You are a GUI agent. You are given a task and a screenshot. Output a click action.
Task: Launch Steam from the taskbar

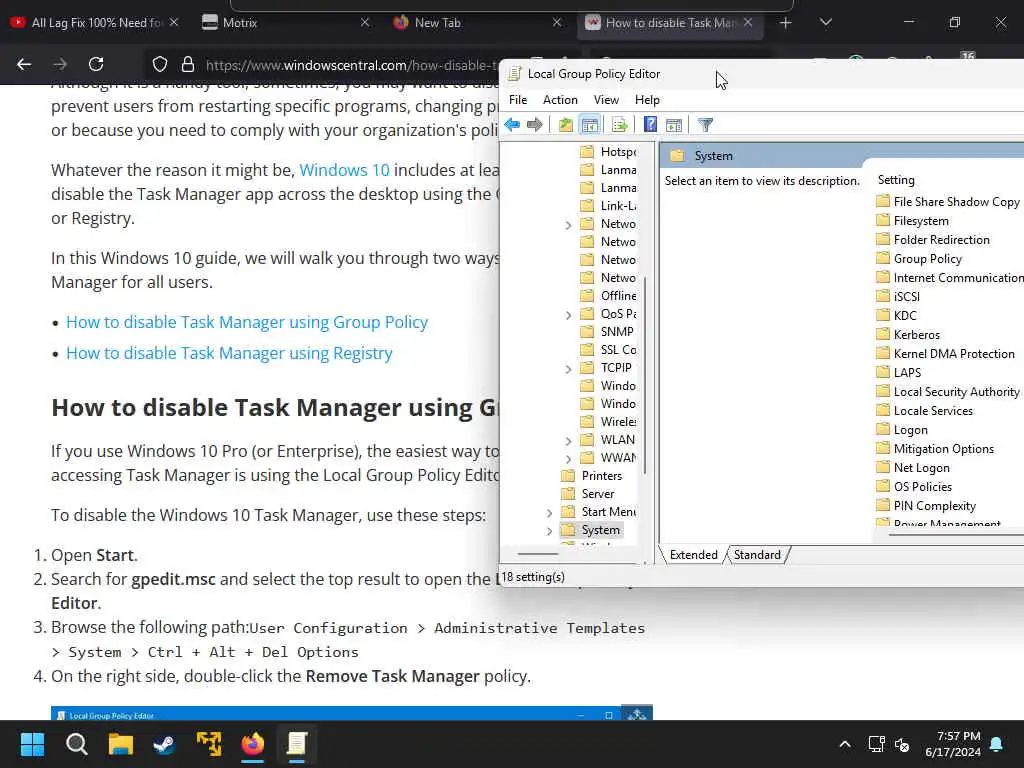(x=165, y=744)
